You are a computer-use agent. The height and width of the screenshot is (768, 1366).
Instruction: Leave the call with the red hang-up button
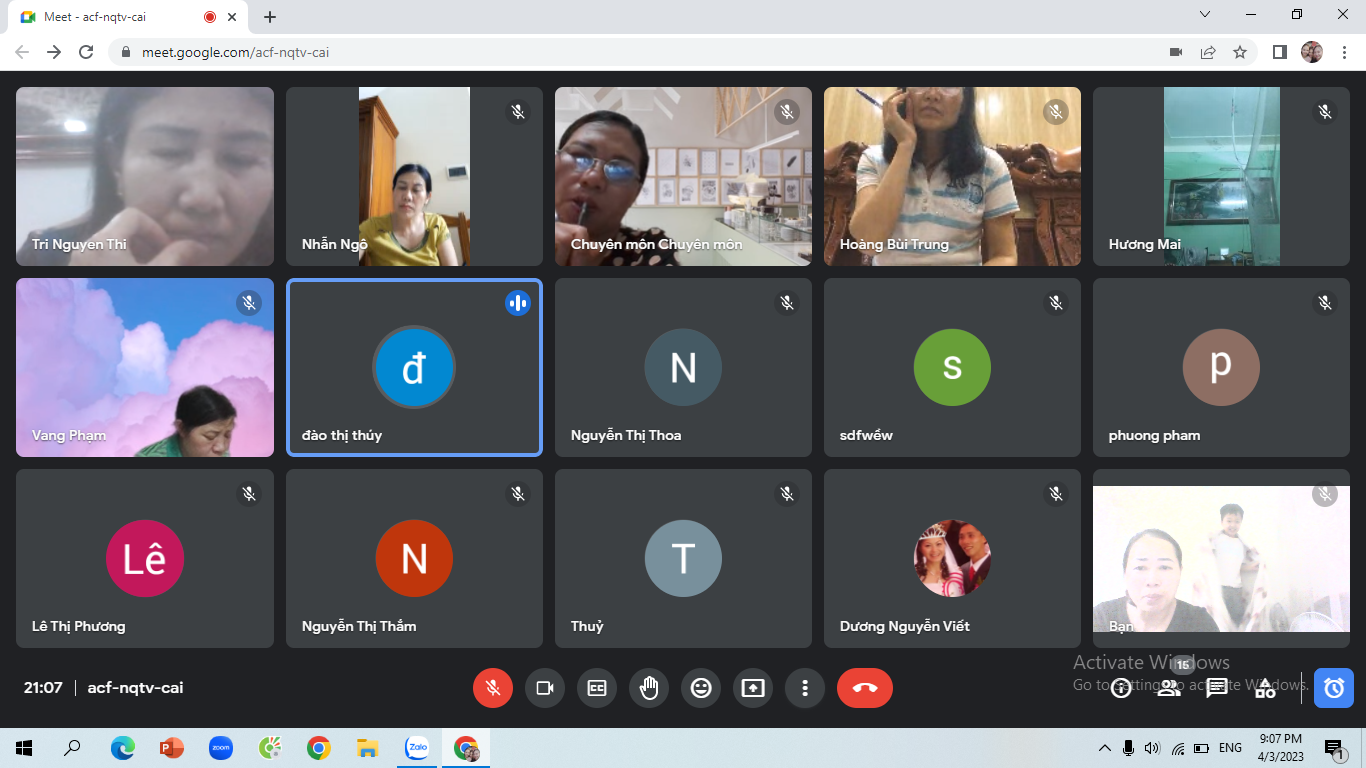(x=865, y=688)
